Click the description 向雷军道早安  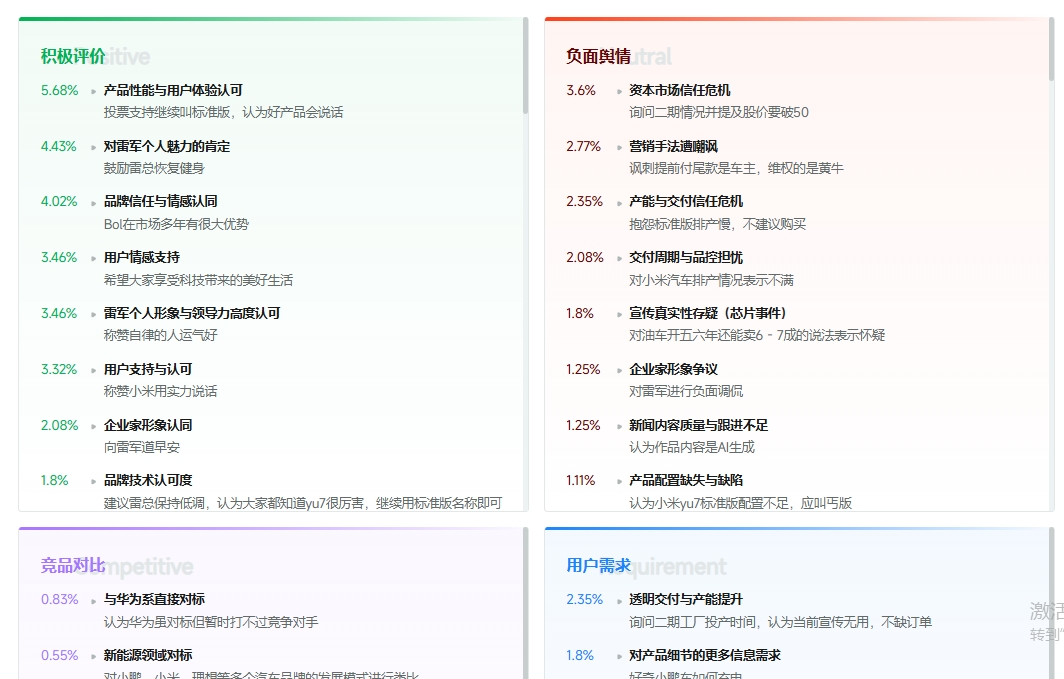(x=142, y=447)
